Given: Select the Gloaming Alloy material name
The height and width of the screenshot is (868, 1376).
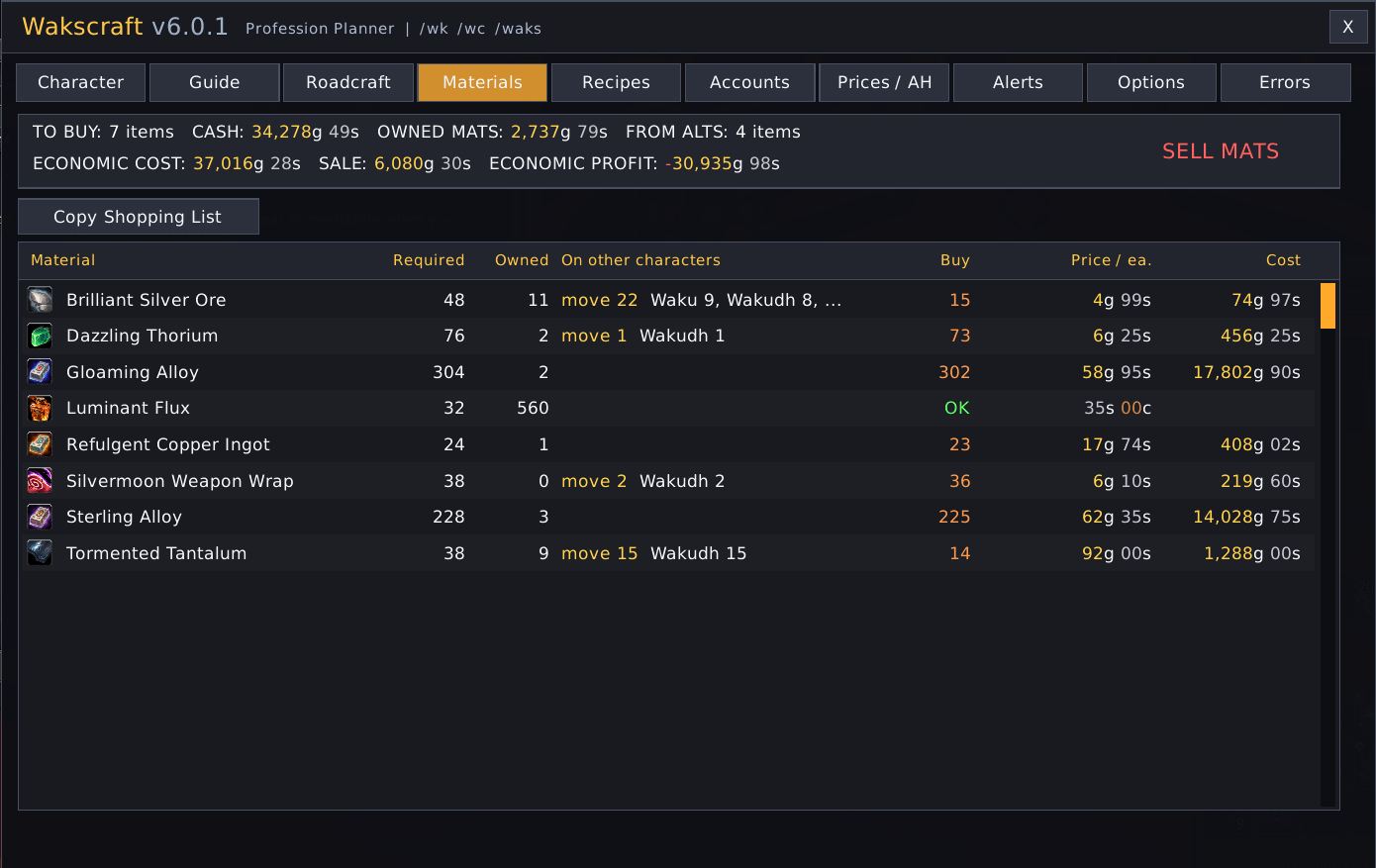Looking at the screenshot, I should [133, 372].
